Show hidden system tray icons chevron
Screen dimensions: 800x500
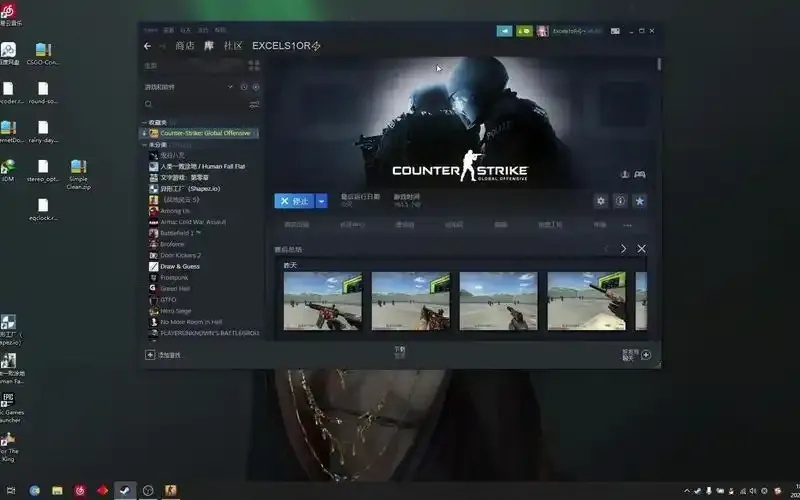coord(687,491)
